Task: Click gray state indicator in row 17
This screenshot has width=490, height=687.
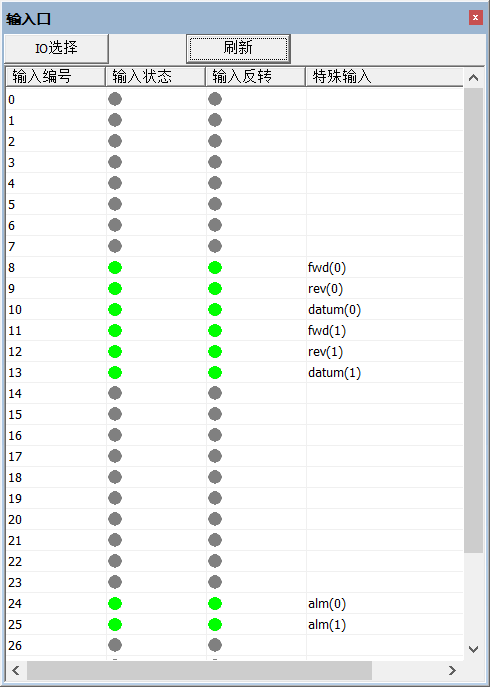Action: [115, 457]
